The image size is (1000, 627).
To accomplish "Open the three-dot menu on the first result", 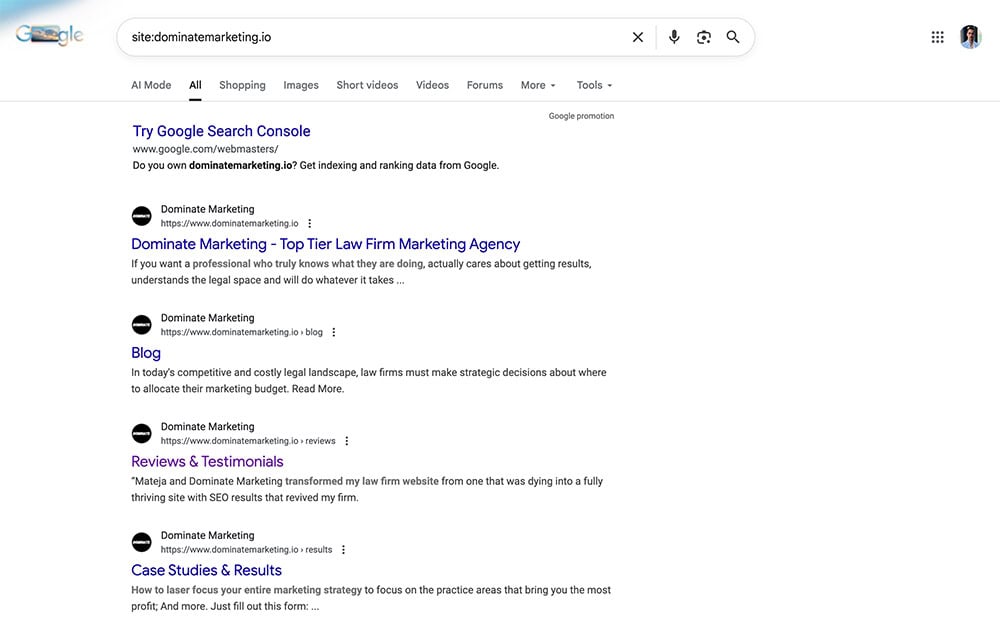I will (308, 222).
